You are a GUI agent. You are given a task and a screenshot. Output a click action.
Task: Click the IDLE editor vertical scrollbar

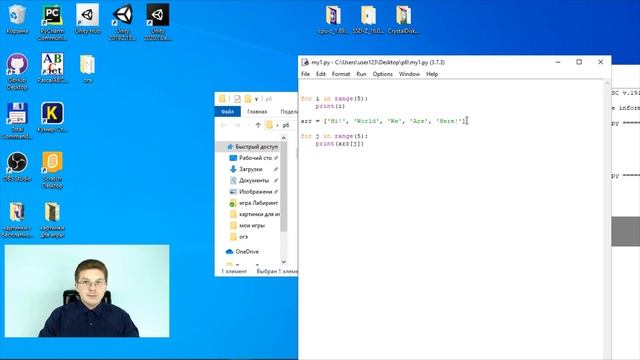(x=607, y=220)
